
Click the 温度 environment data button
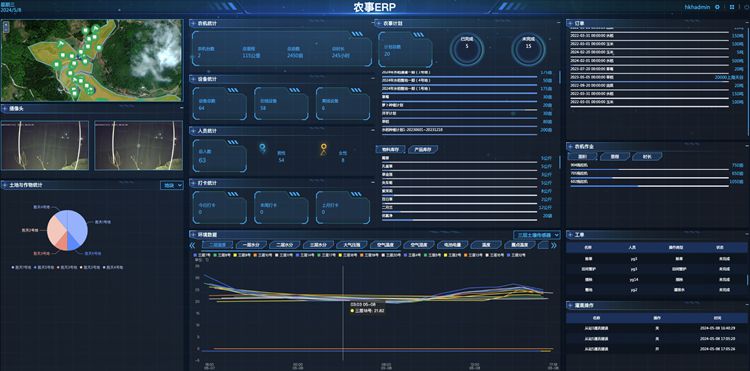pyautogui.click(x=485, y=245)
